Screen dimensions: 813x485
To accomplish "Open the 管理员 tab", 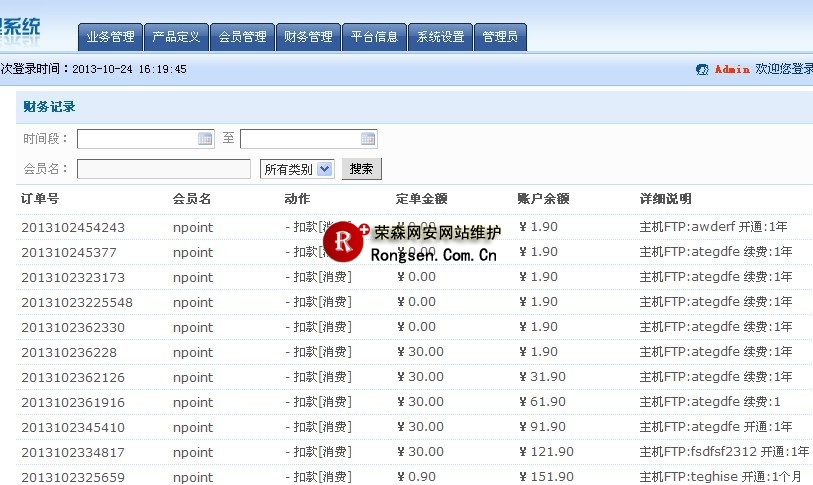I will coord(500,37).
